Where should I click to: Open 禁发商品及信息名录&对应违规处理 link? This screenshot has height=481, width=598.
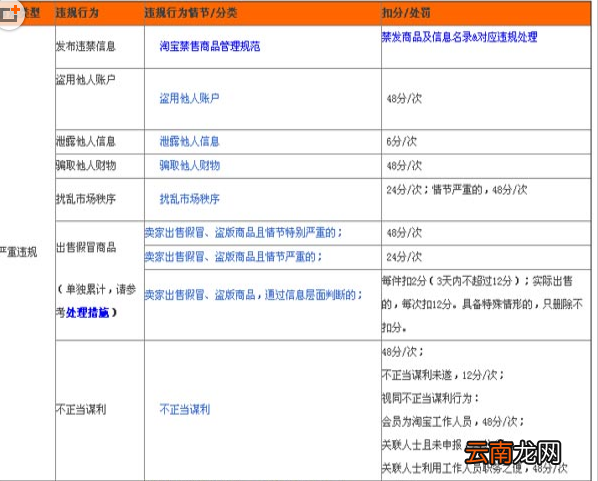pos(460,37)
